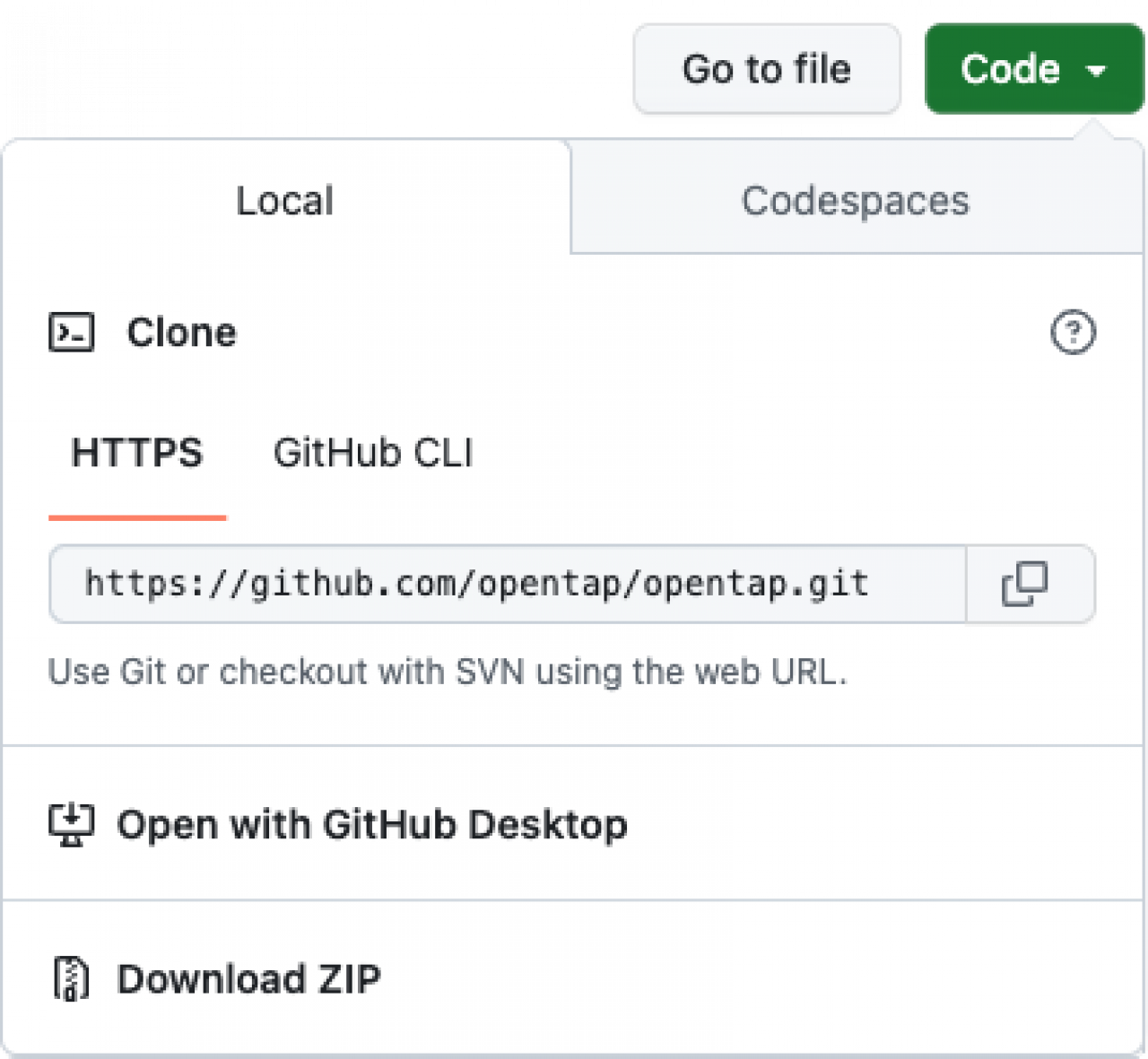Click the orange underline beneath HTTPS
This screenshot has width=1148, height=1059.
pos(137,517)
